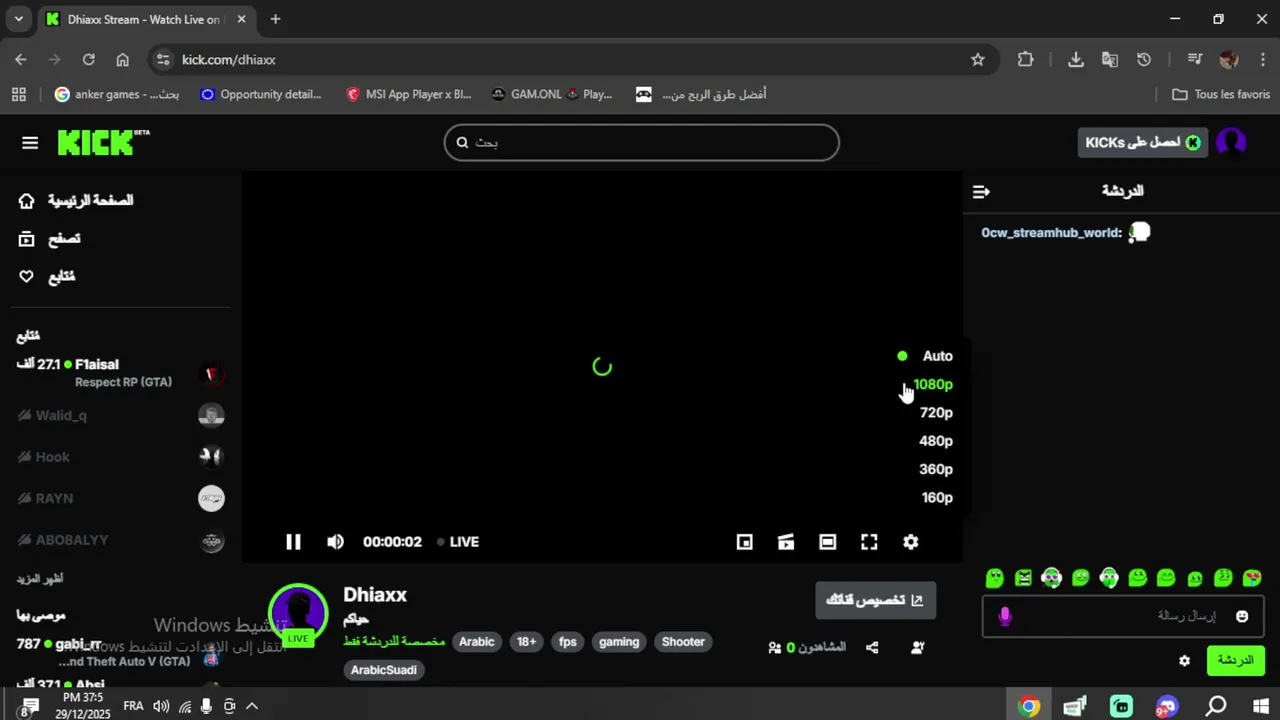Bookmark this page with star icon
The width and height of the screenshot is (1280, 720).
click(x=978, y=60)
